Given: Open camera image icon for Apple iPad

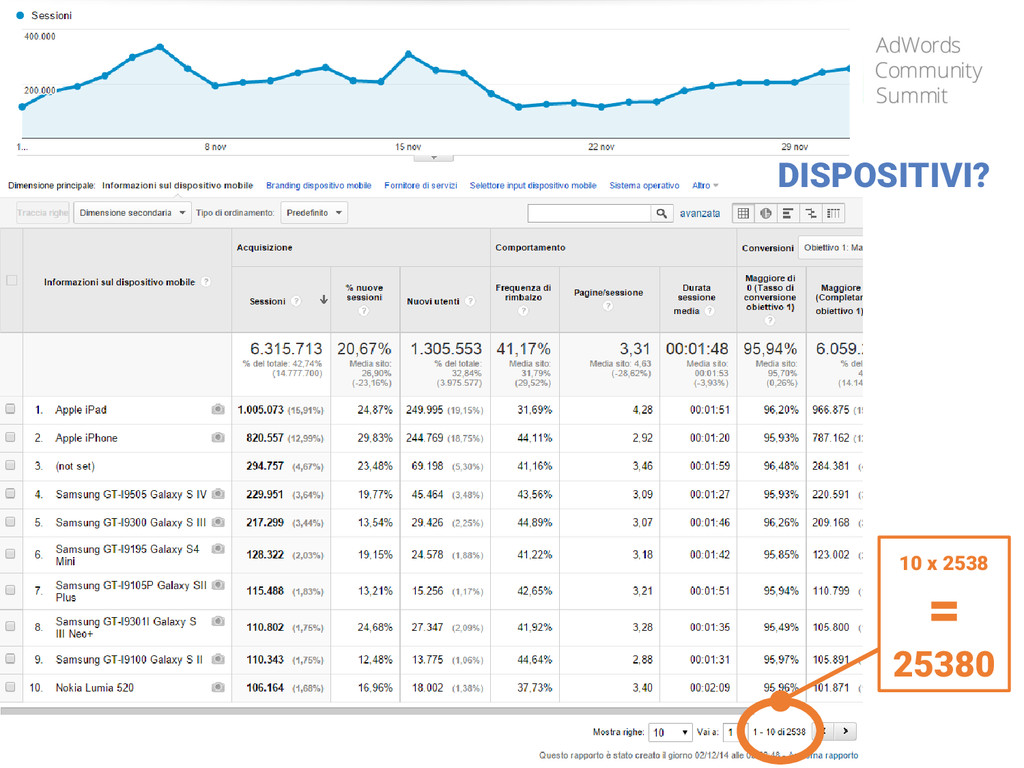Looking at the screenshot, I should coord(218,410).
